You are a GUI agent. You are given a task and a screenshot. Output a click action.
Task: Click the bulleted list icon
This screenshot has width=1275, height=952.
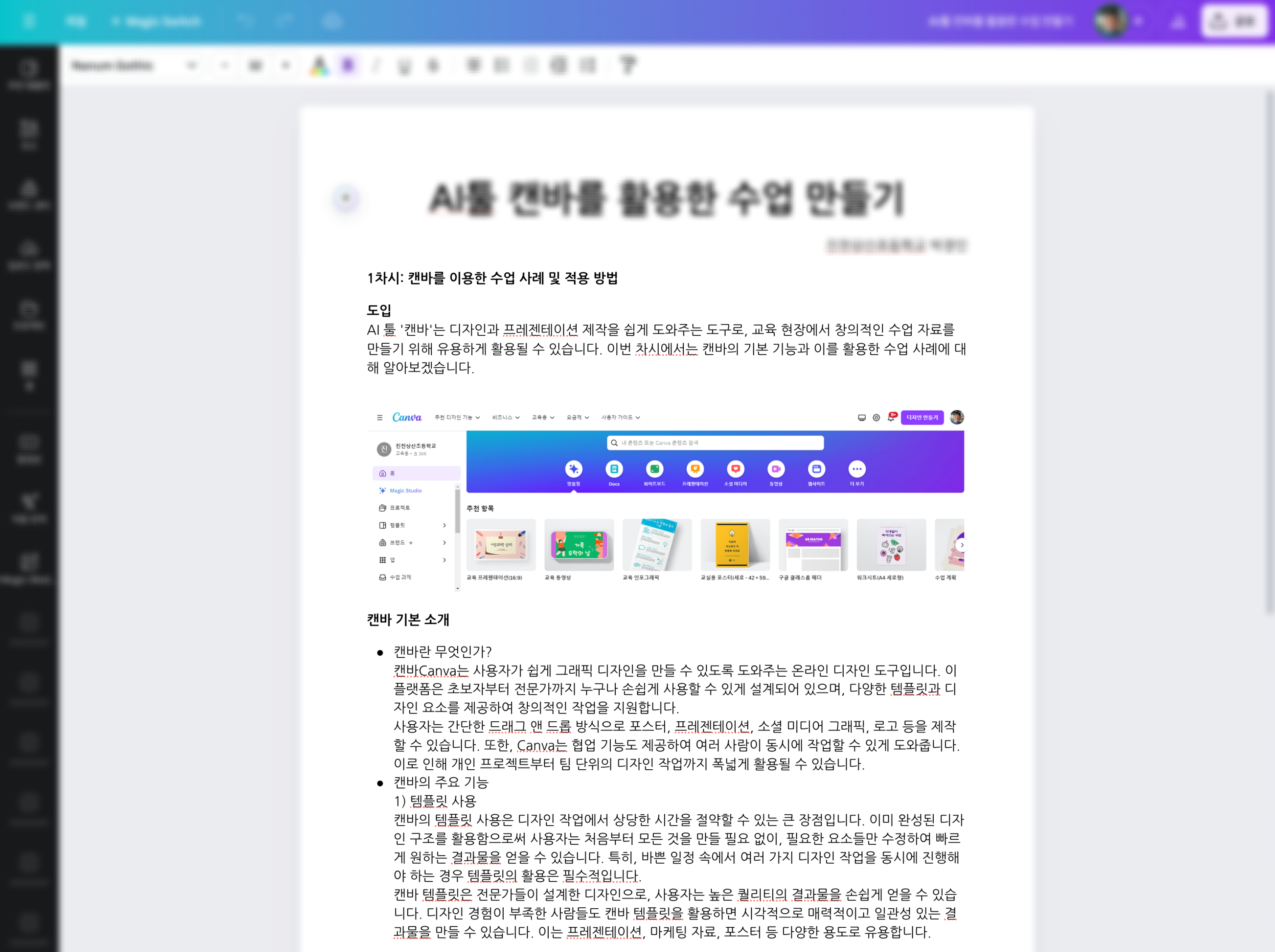(502, 65)
